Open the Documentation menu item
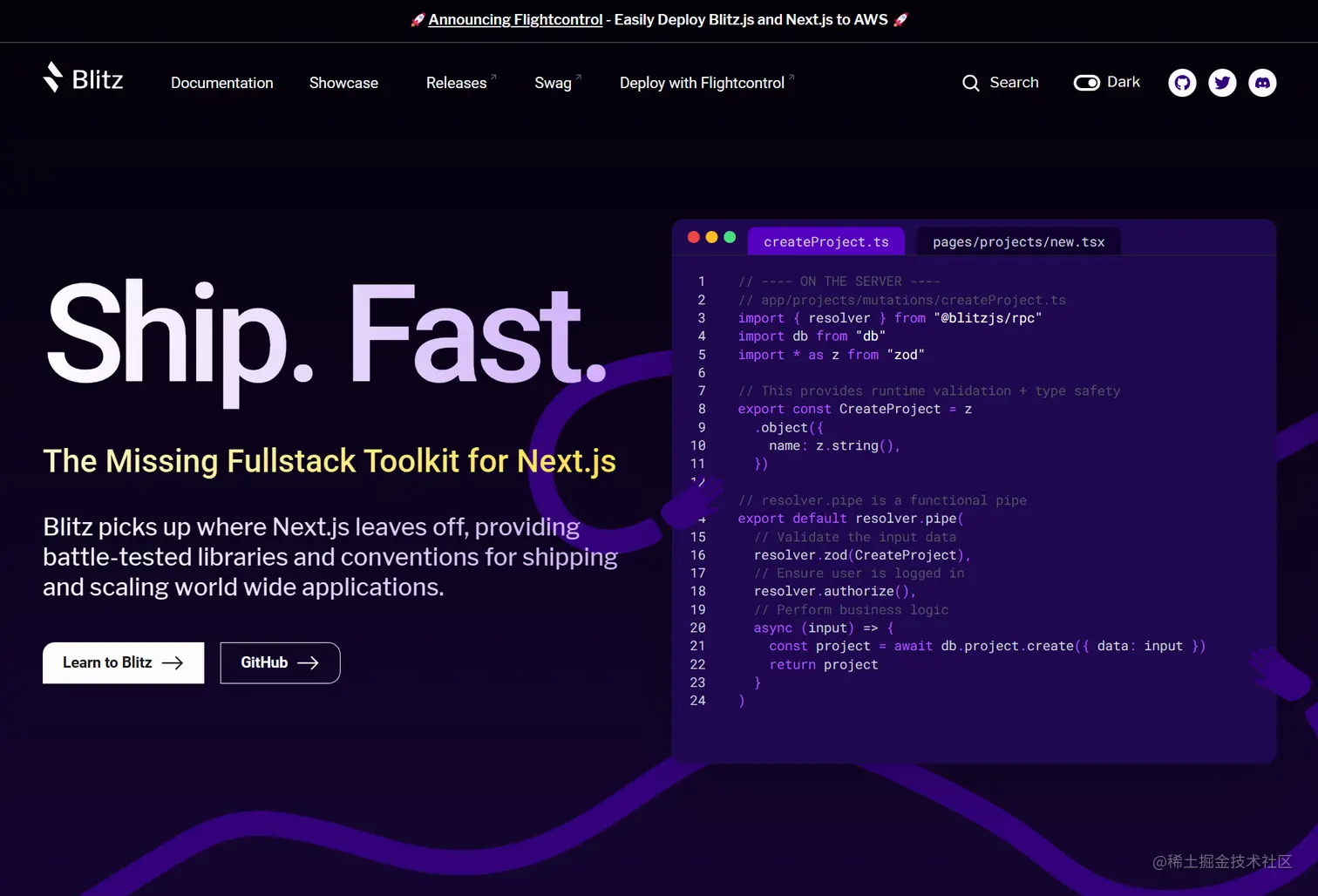1318x896 pixels. point(222,83)
